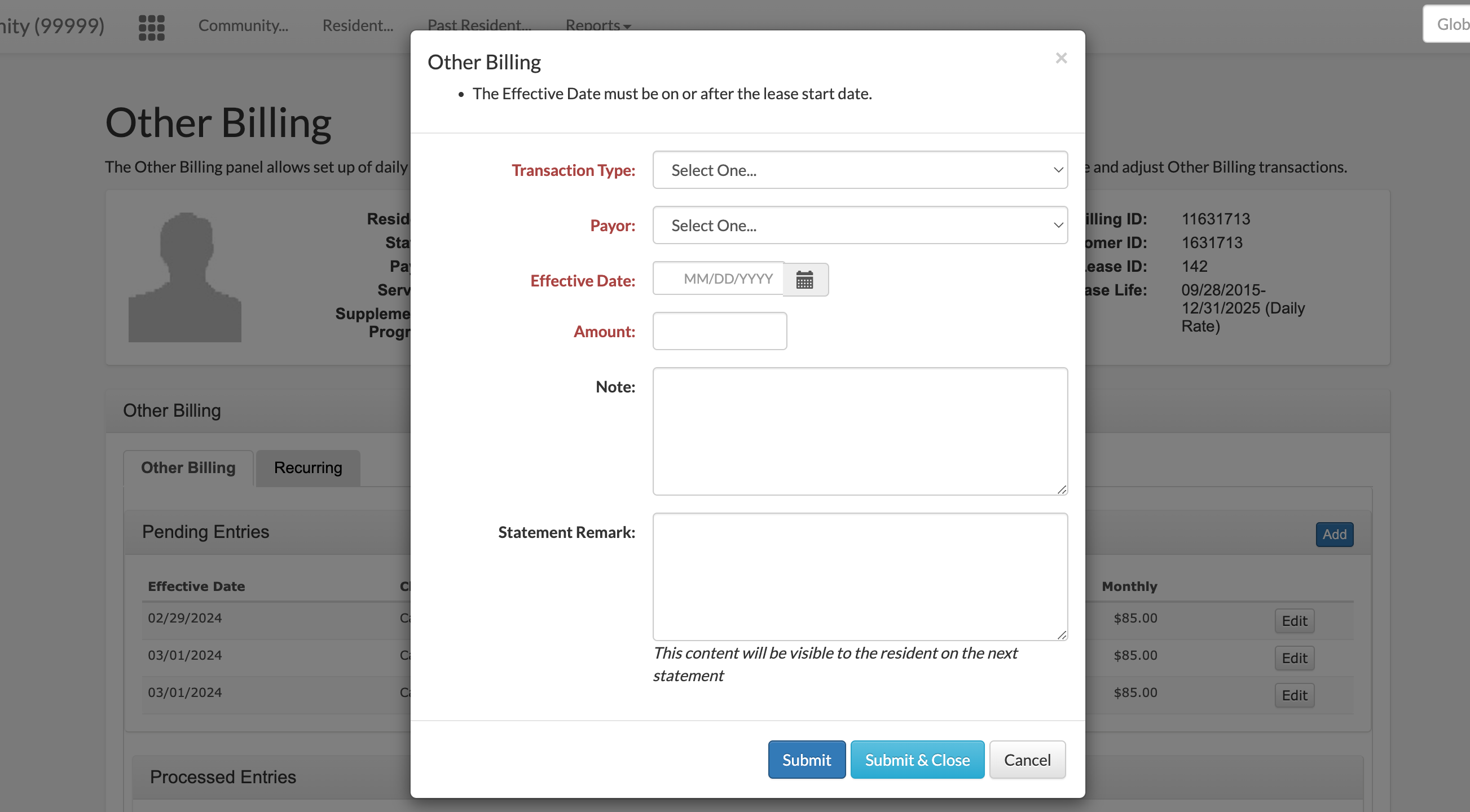
Task: Click the apps grid icon in navbar
Action: pos(151,27)
